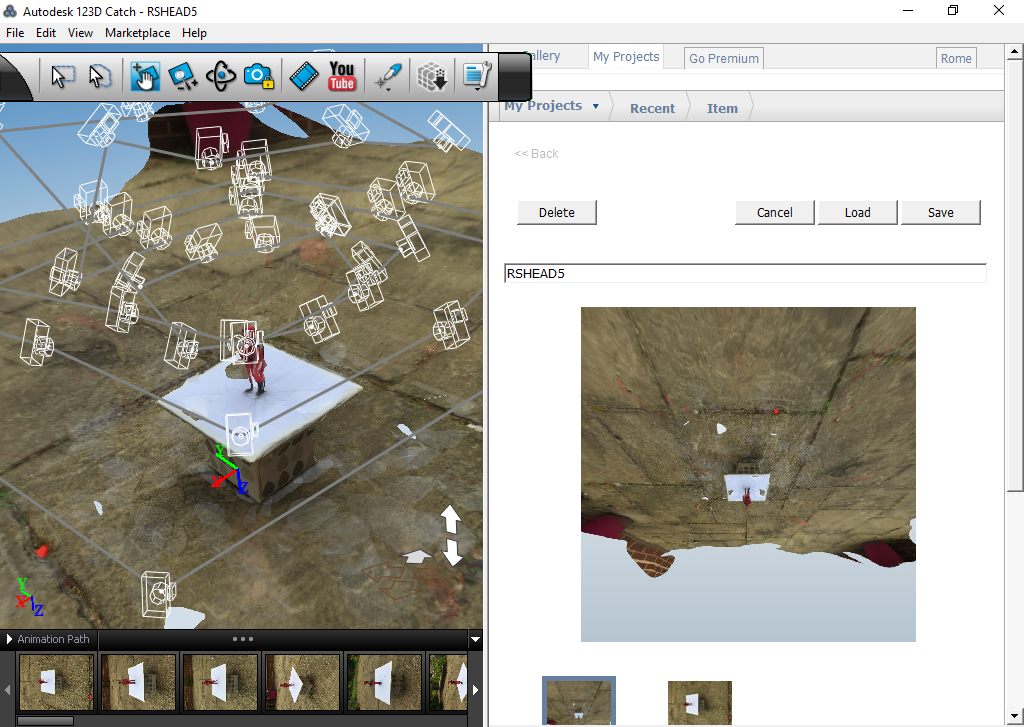
Task: Click the small sideways navigation arrow in viewport
Action: click(417, 557)
